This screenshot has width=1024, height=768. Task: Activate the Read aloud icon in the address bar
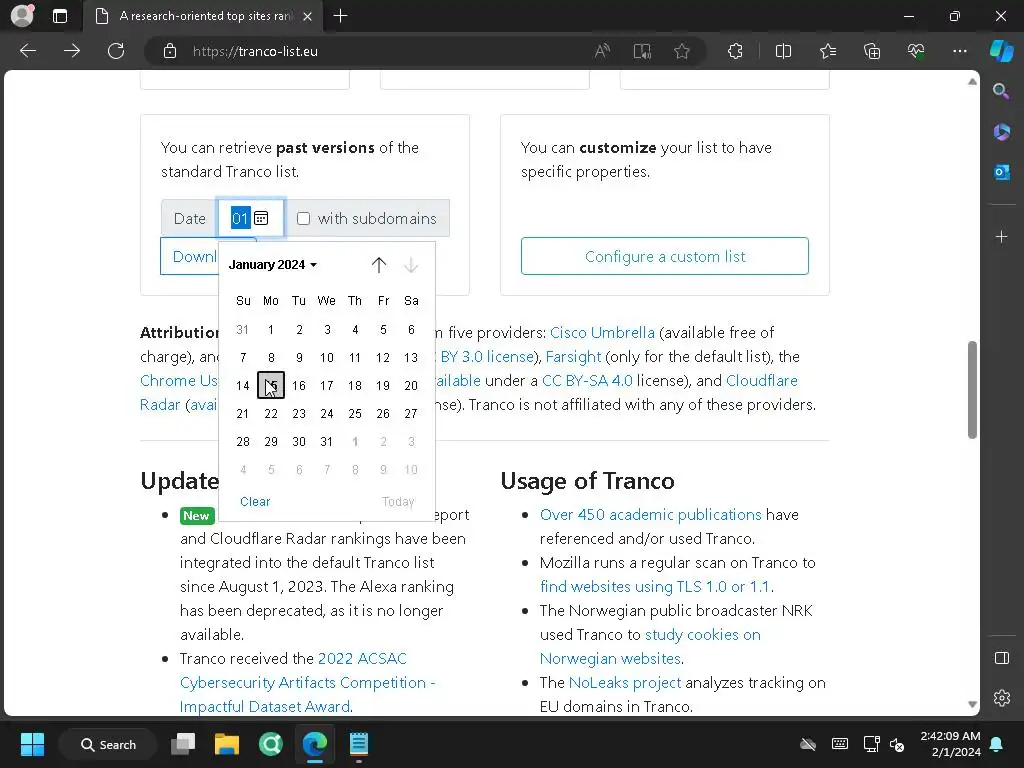click(x=602, y=51)
